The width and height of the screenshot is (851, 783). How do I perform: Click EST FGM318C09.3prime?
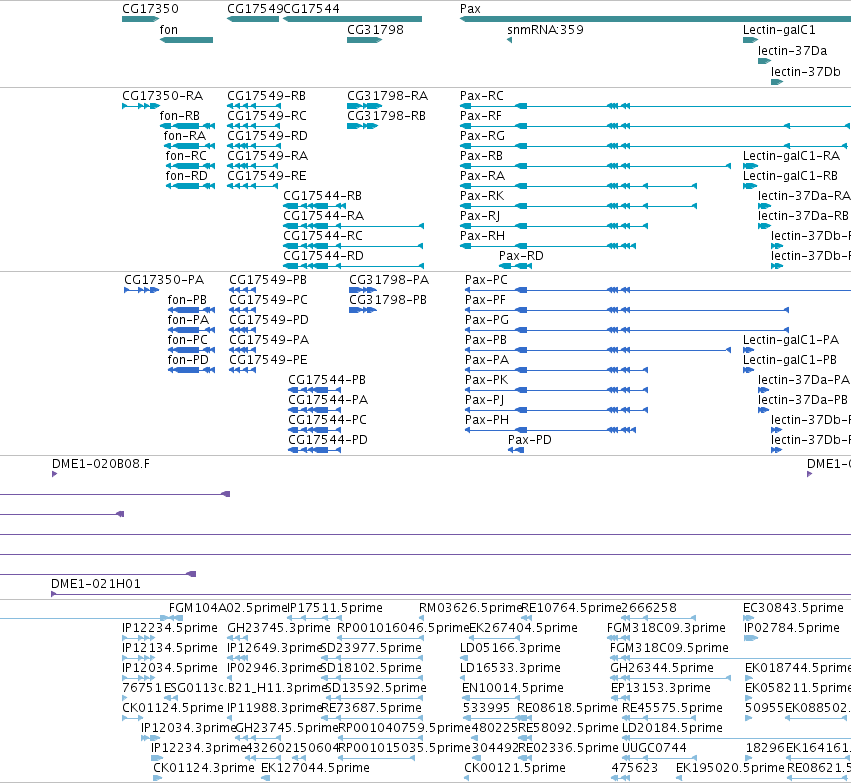coord(619,638)
